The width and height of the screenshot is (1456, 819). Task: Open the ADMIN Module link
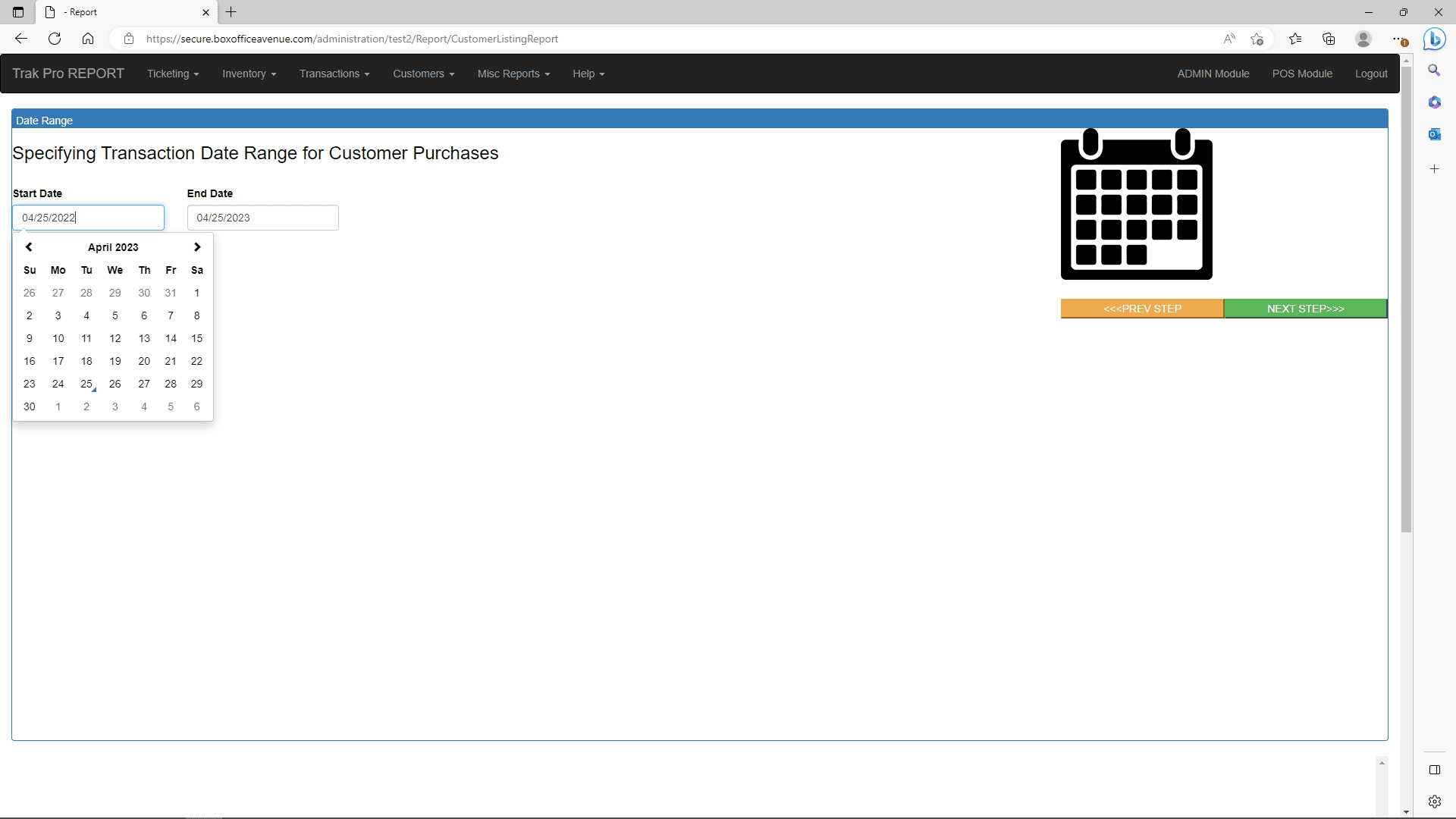pyautogui.click(x=1213, y=74)
